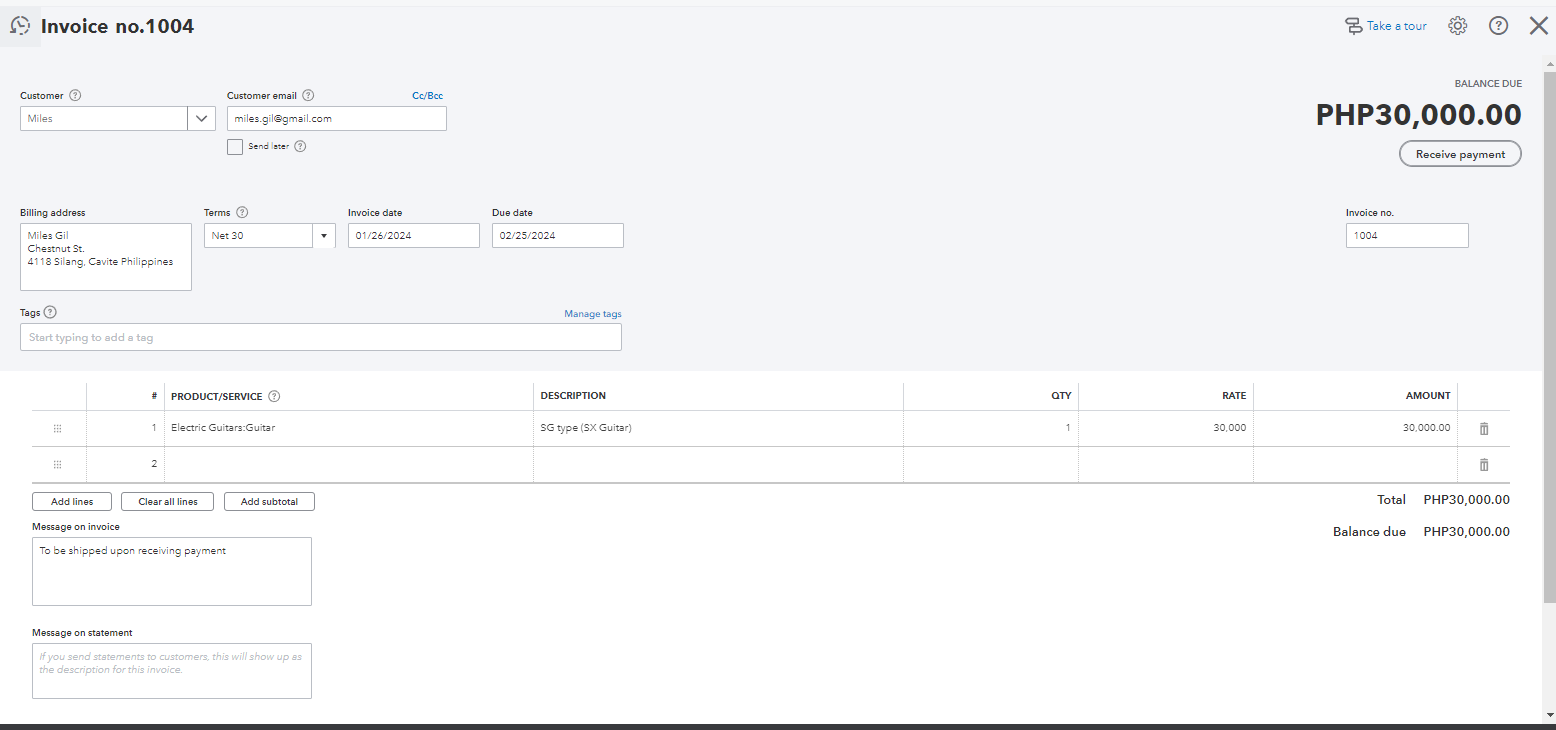Open the Manage tags link
This screenshot has width=1556, height=730.
pyautogui.click(x=593, y=314)
